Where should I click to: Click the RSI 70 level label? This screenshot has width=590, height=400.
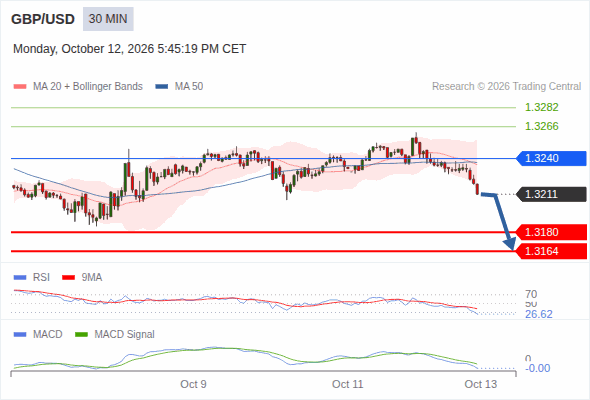coord(531,294)
